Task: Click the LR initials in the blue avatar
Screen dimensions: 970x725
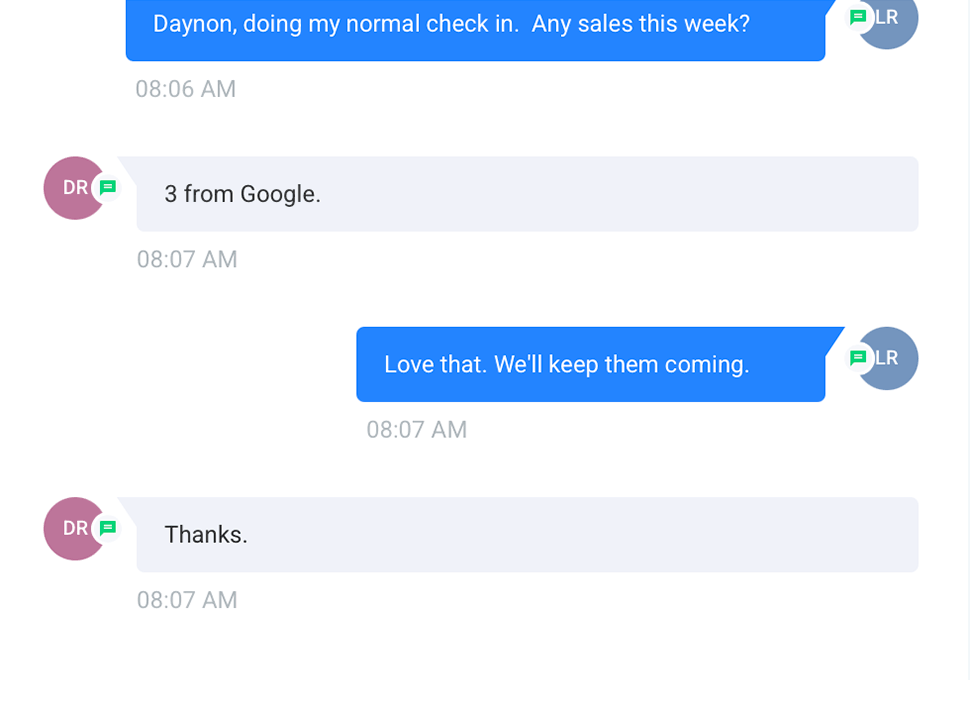Action: [886, 17]
